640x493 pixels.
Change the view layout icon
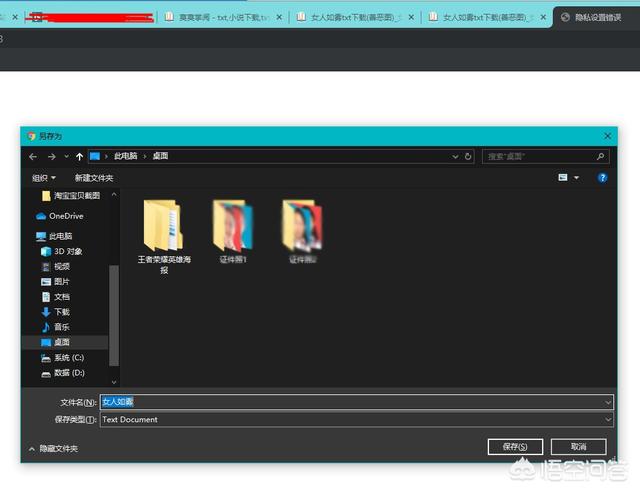pos(563,178)
